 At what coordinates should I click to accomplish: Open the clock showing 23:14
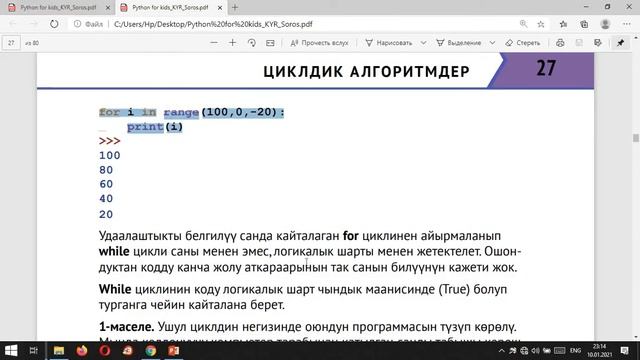point(600,351)
